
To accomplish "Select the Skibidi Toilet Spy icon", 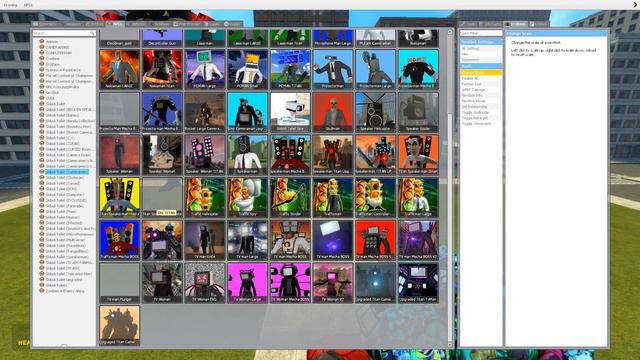I will 290,112.
